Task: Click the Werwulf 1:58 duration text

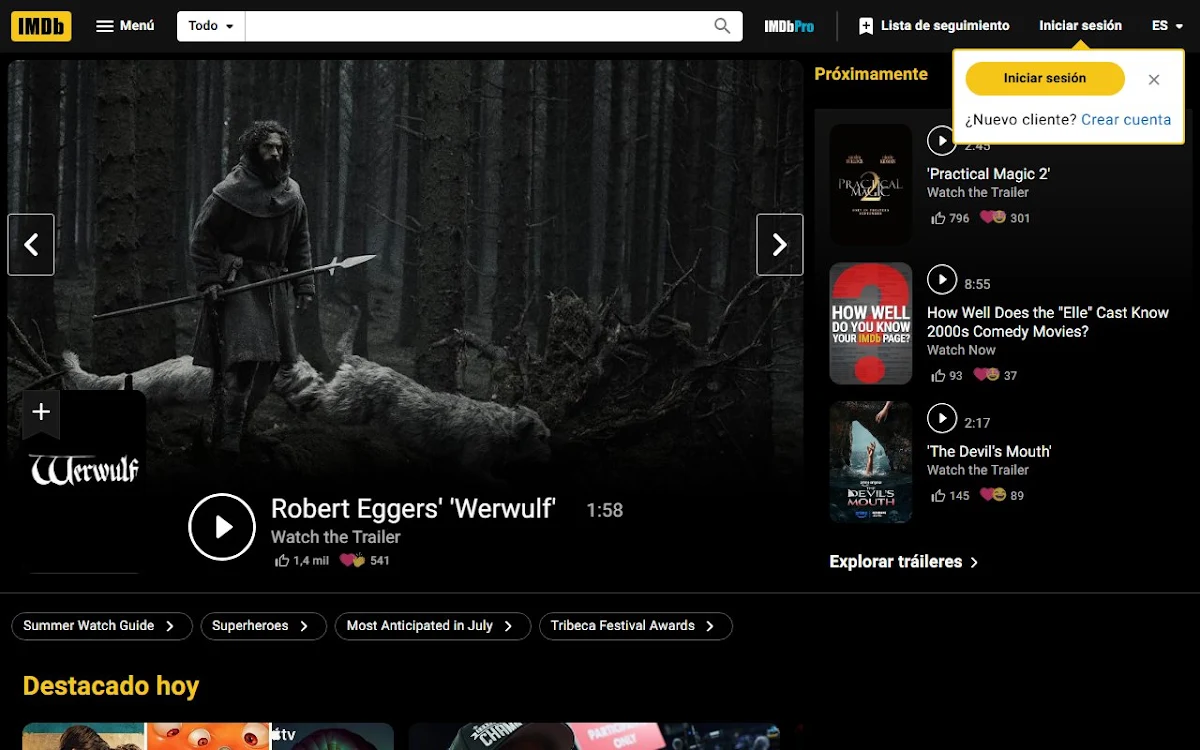Action: click(604, 511)
